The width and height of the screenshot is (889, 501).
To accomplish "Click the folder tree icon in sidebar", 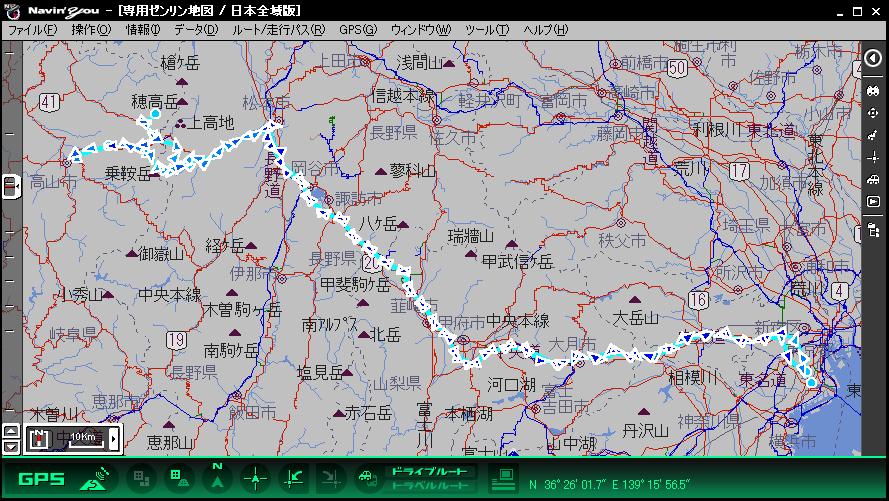I will click(873, 230).
